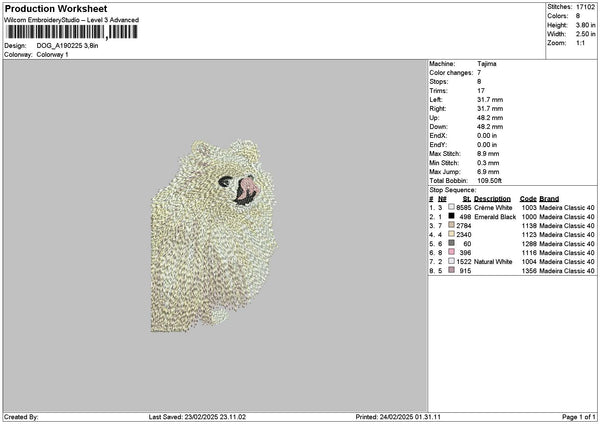Select the gray swatch for code 1288
The image size is (600, 424).
451,243
